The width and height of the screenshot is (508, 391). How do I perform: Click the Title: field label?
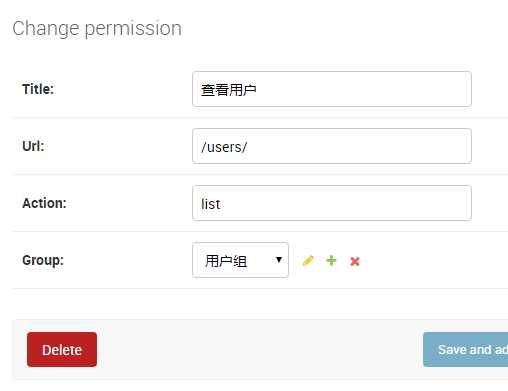(38, 89)
